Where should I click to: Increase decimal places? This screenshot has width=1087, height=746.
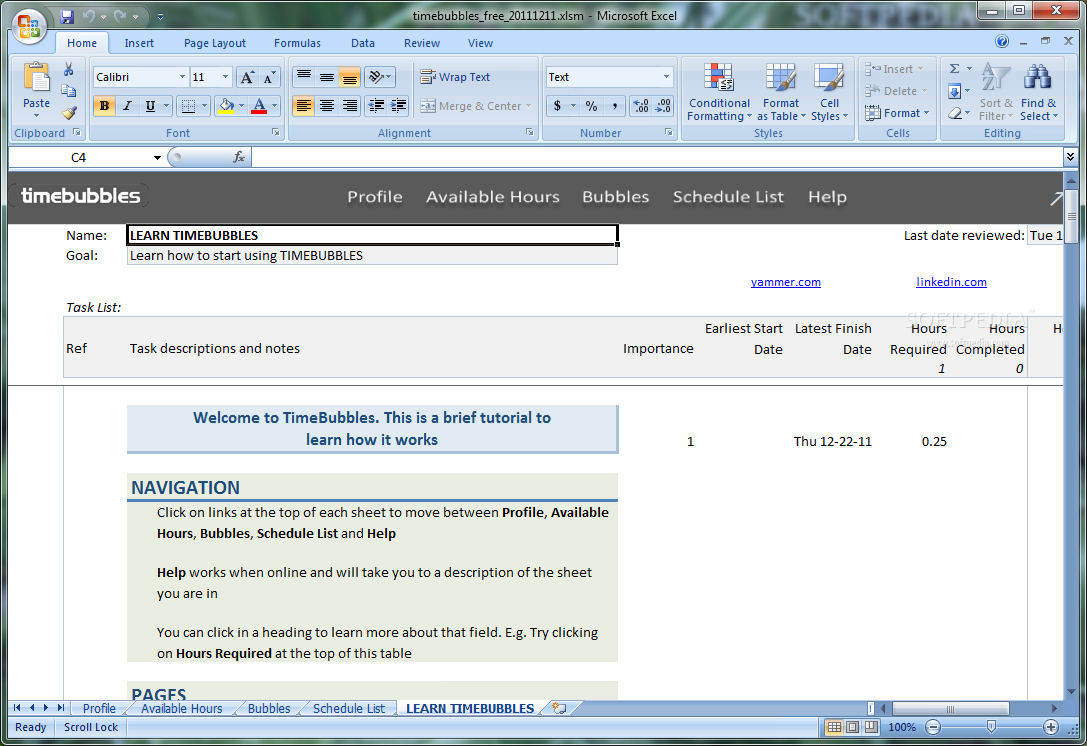[x=641, y=106]
